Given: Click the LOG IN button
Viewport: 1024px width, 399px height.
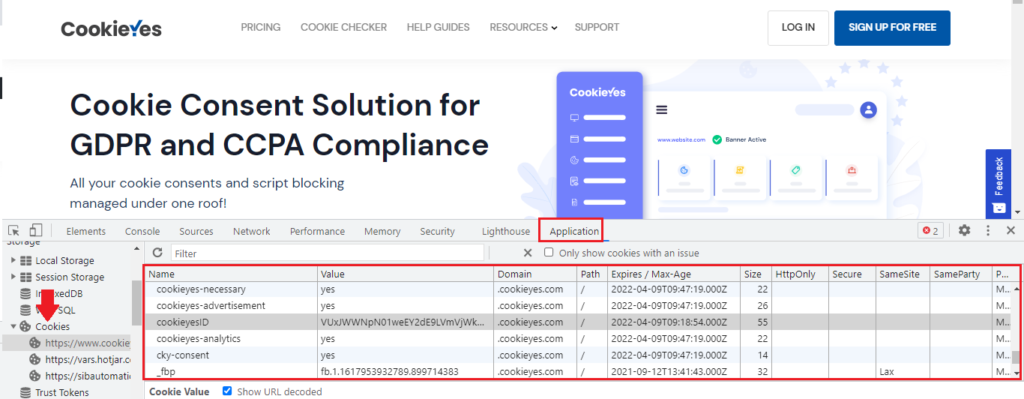Looking at the screenshot, I should [x=798, y=27].
